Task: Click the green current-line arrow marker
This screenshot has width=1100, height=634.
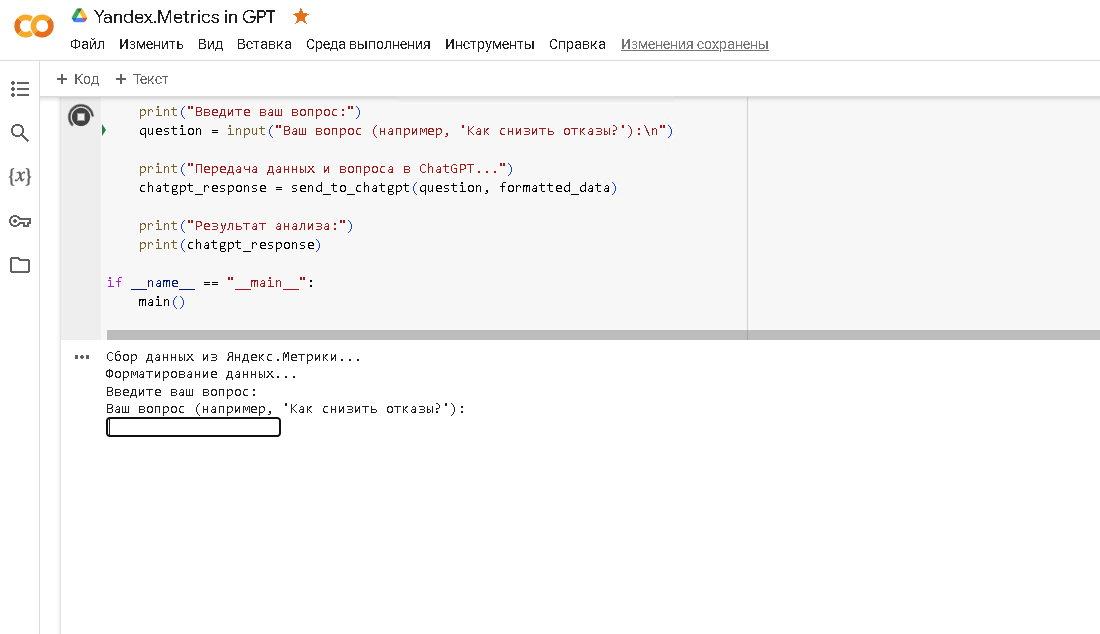Action: coord(104,130)
